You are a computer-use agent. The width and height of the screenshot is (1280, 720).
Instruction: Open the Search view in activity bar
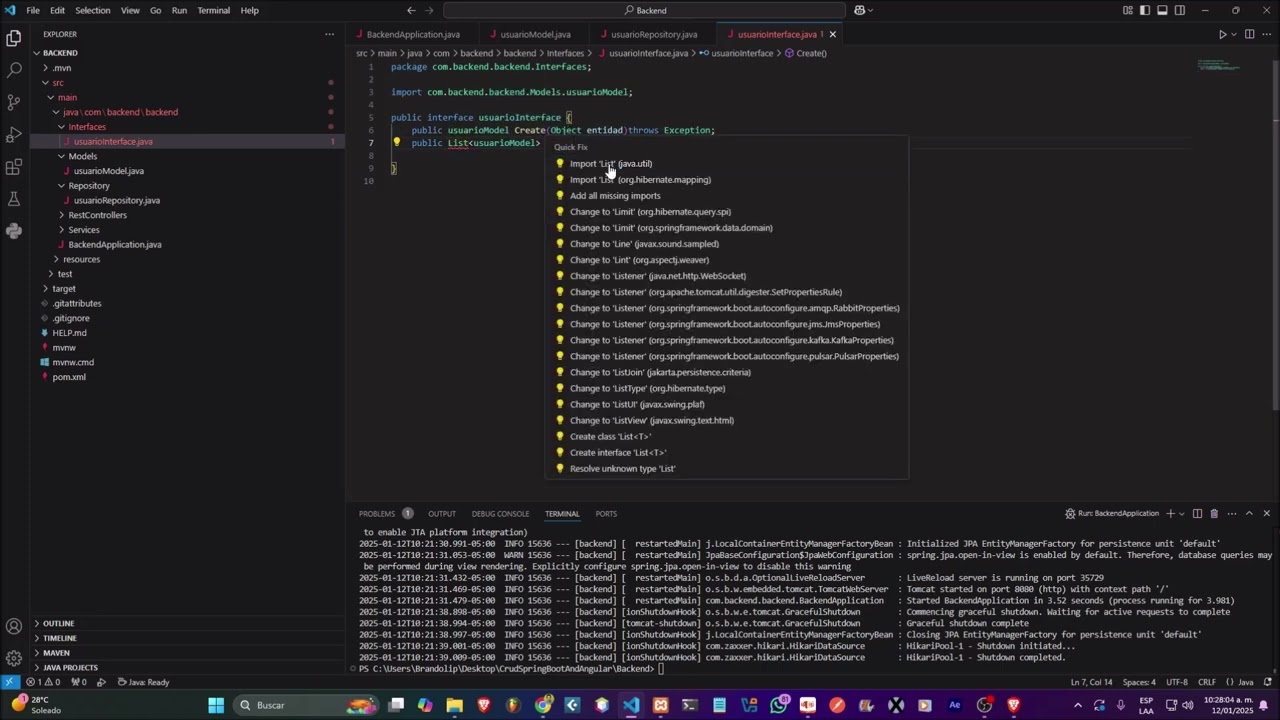pyautogui.click(x=14, y=70)
